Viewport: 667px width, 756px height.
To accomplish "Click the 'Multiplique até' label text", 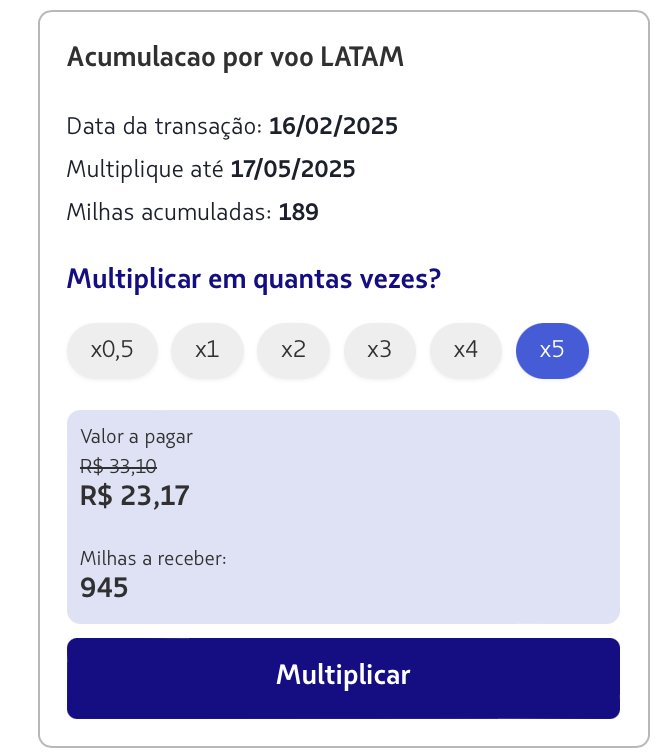I will click(145, 170).
